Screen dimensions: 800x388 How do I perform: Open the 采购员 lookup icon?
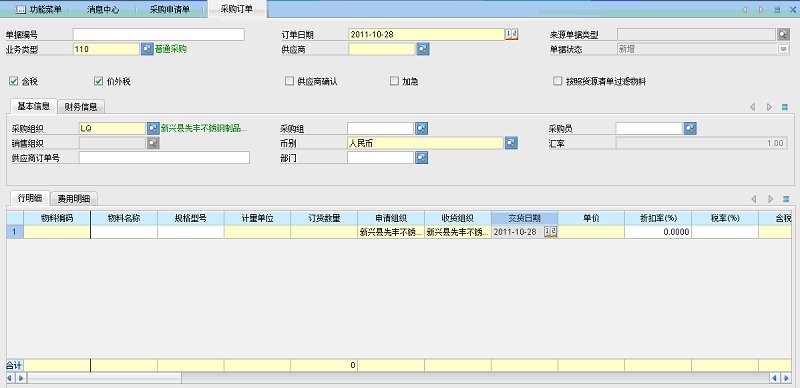(690, 129)
